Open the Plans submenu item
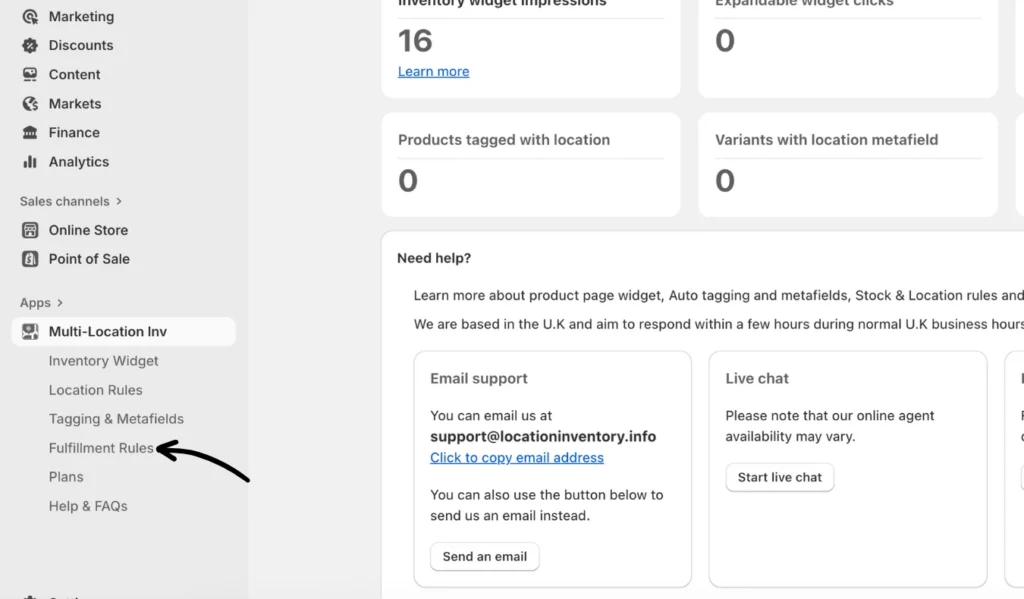This screenshot has width=1024, height=599. (66, 477)
